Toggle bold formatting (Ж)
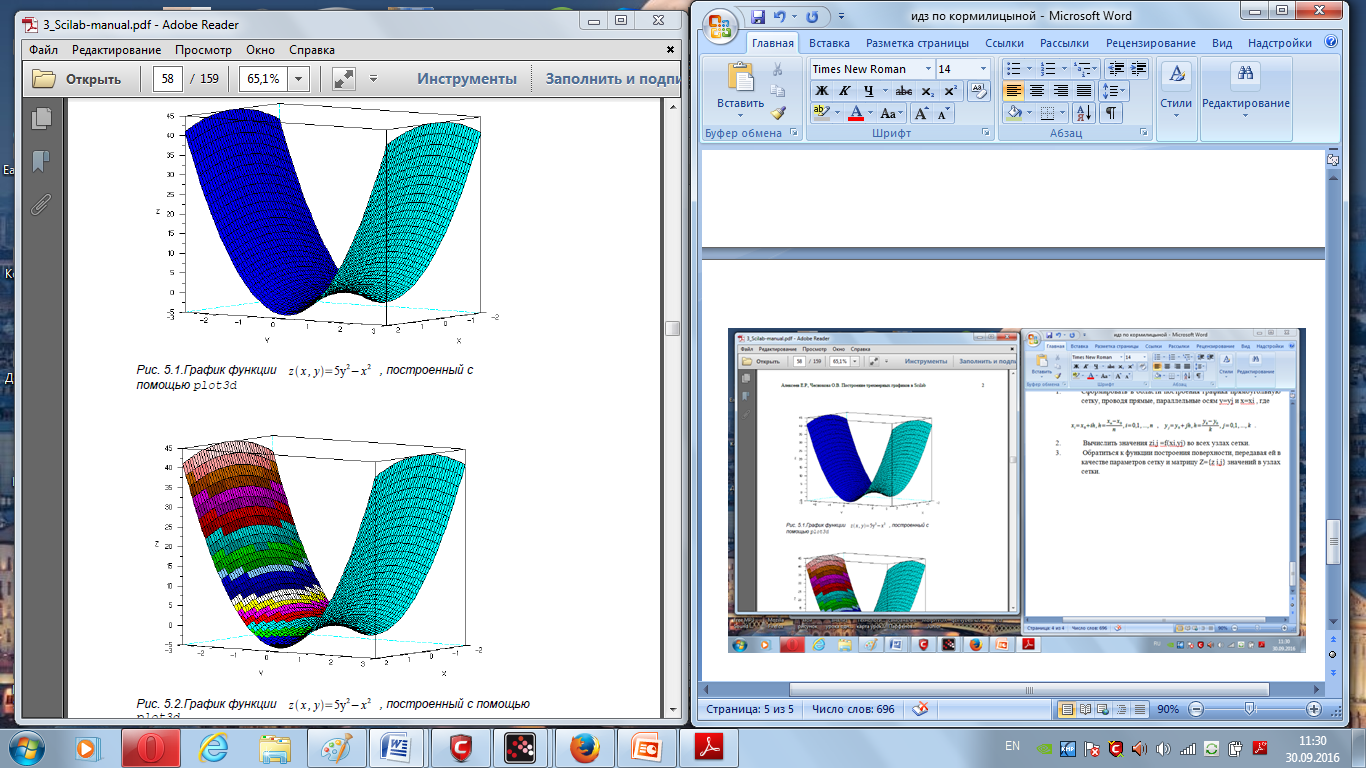 [x=821, y=91]
